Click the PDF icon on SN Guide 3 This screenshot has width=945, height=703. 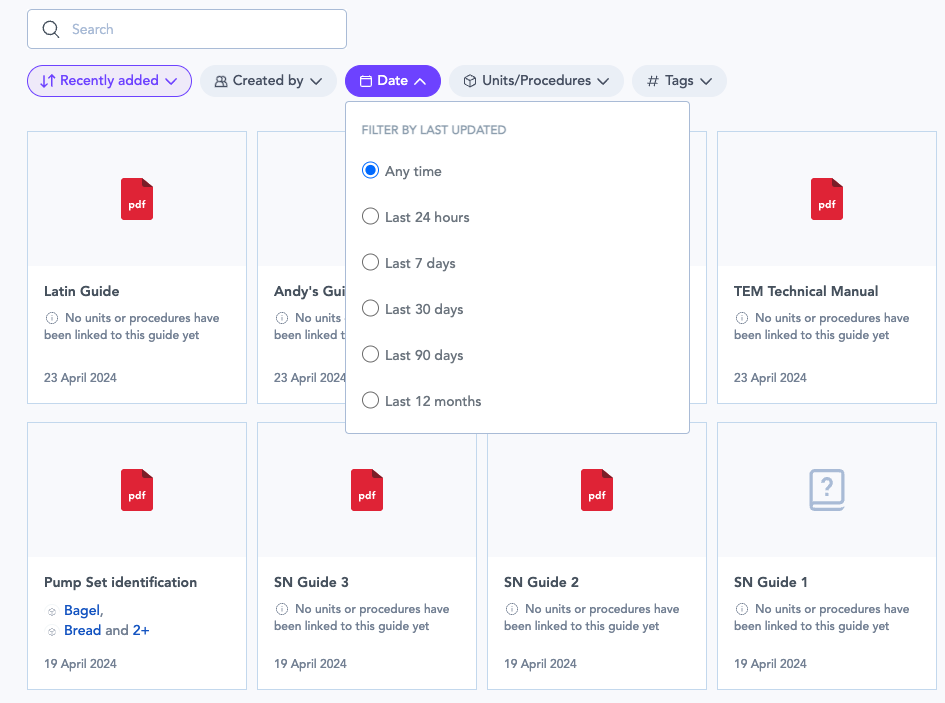tap(367, 490)
